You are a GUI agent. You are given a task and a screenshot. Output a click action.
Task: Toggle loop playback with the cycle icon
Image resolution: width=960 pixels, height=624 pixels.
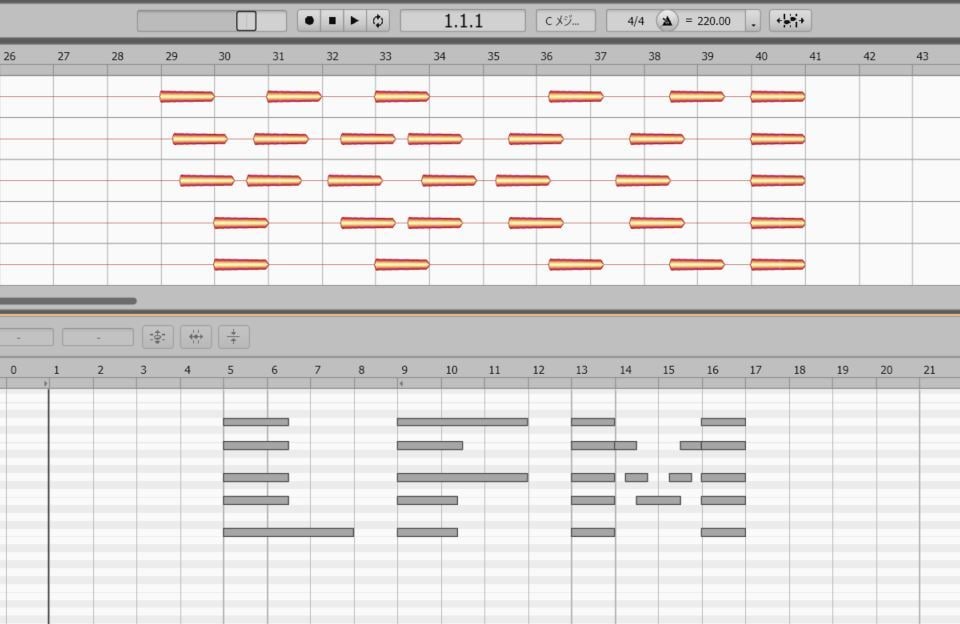point(378,21)
